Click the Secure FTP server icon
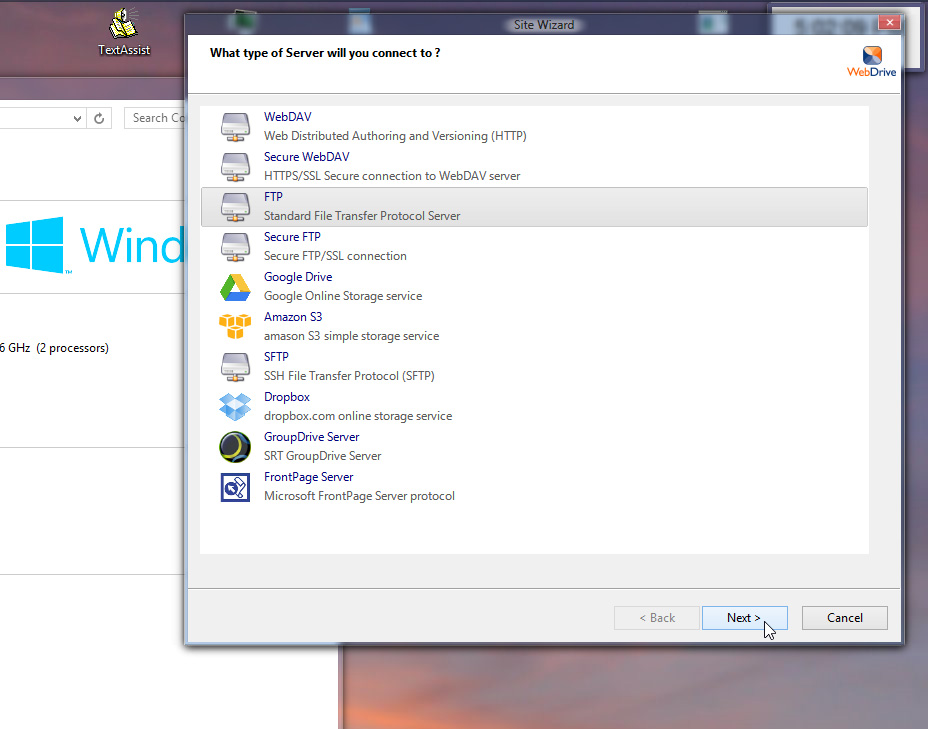The width and height of the screenshot is (928, 729). [235, 247]
